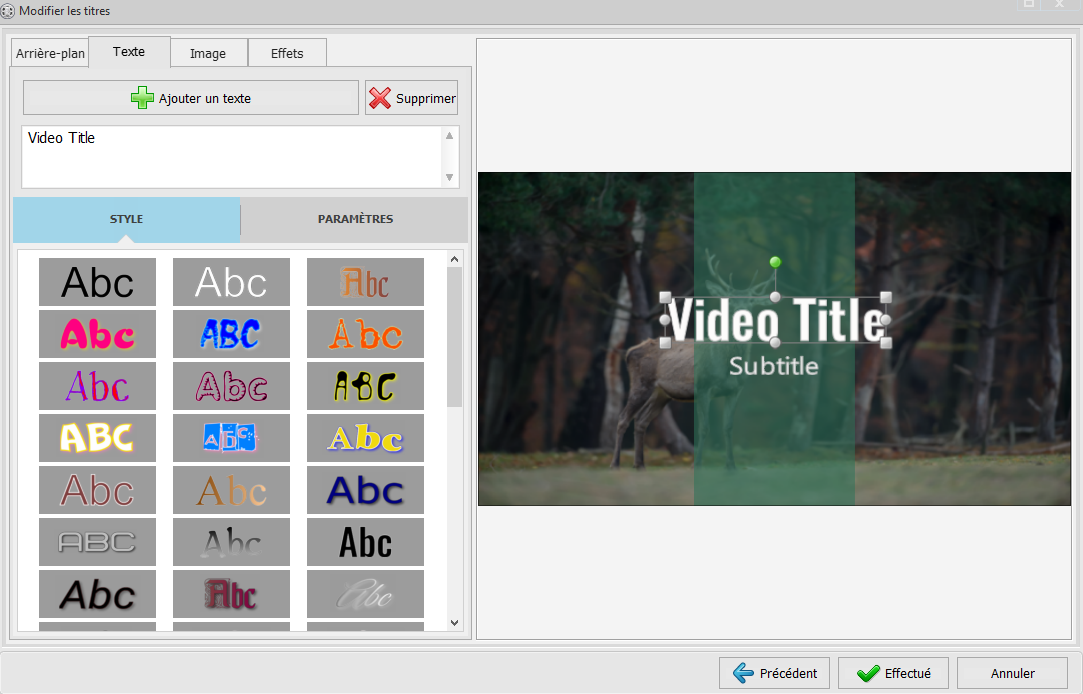Click the bottom-right resize handle of Video Title
1083x694 pixels.
pyautogui.click(x=886, y=343)
